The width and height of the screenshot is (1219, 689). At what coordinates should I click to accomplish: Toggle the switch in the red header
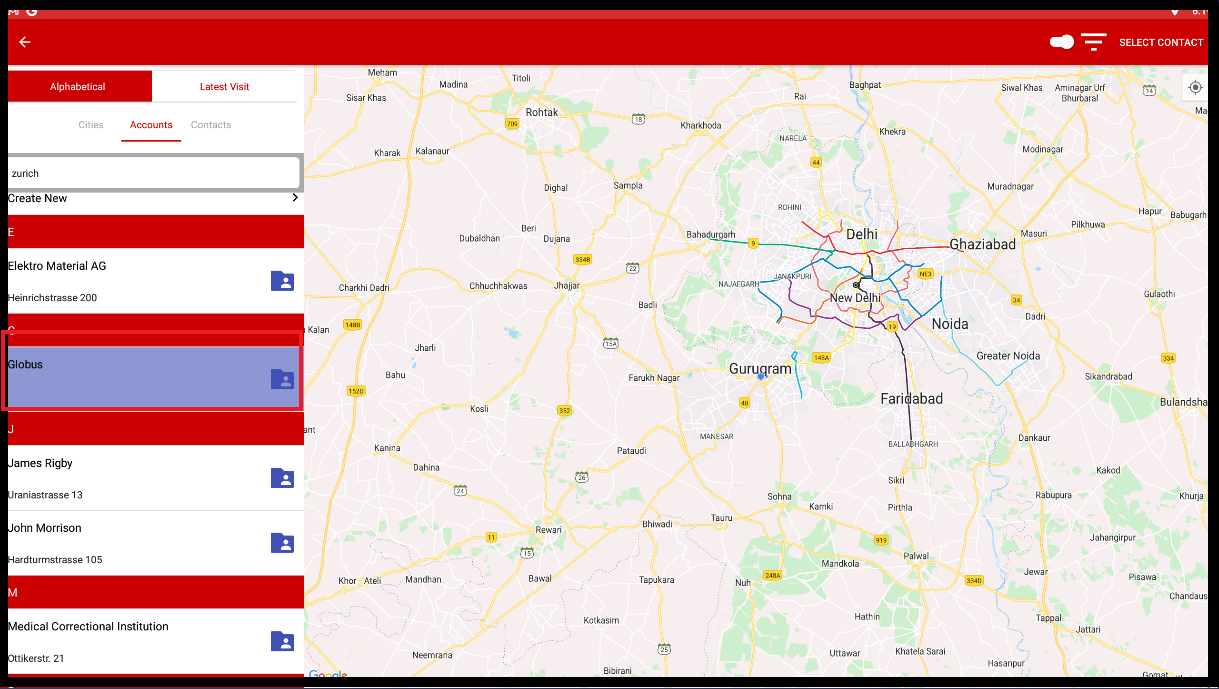point(1061,42)
